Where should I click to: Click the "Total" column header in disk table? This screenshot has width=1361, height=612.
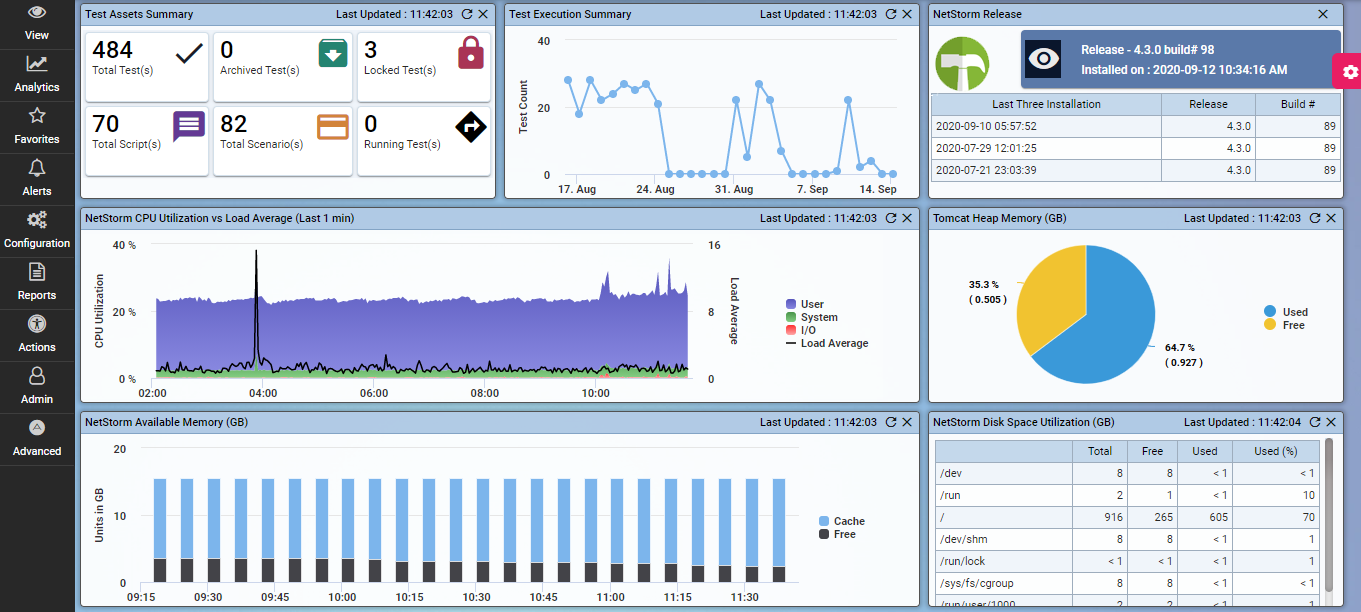1100,451
